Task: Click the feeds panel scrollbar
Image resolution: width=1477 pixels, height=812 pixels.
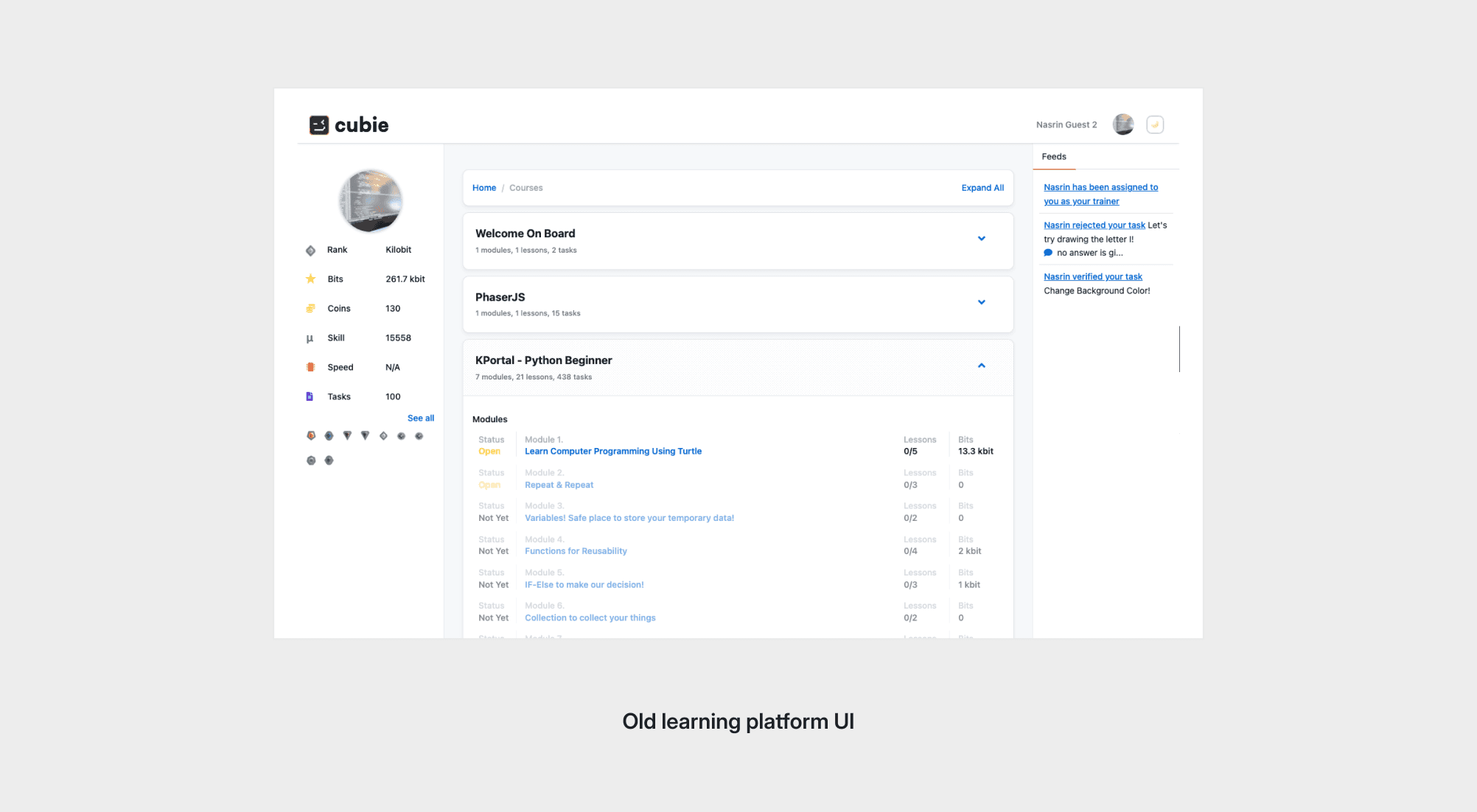Action: [x=1179, y=349]
